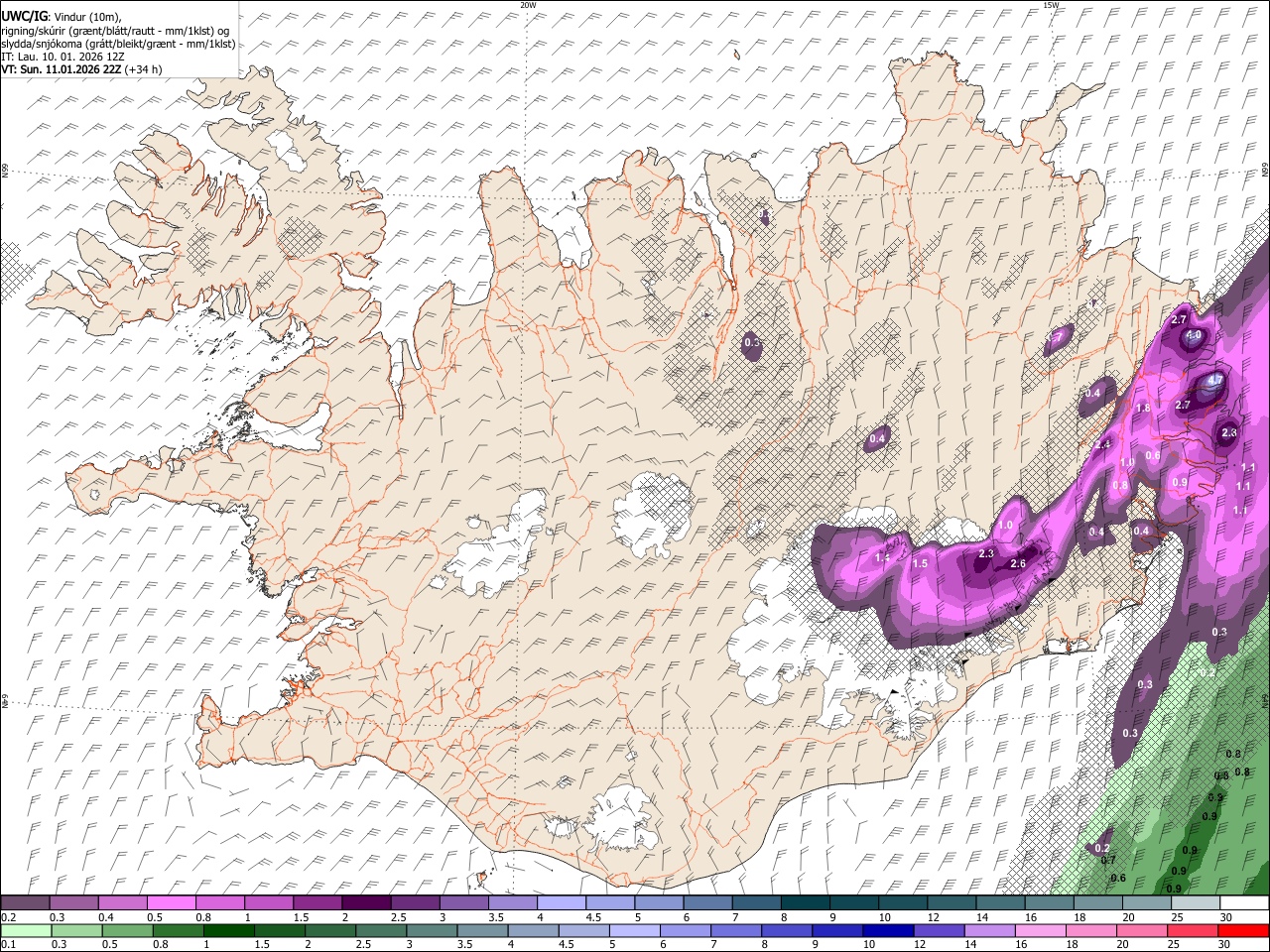The width and height of the screenshot is (1270, 952).
Task: Click the 2.6 snowfall value on the map
Action: point(1017,563)
